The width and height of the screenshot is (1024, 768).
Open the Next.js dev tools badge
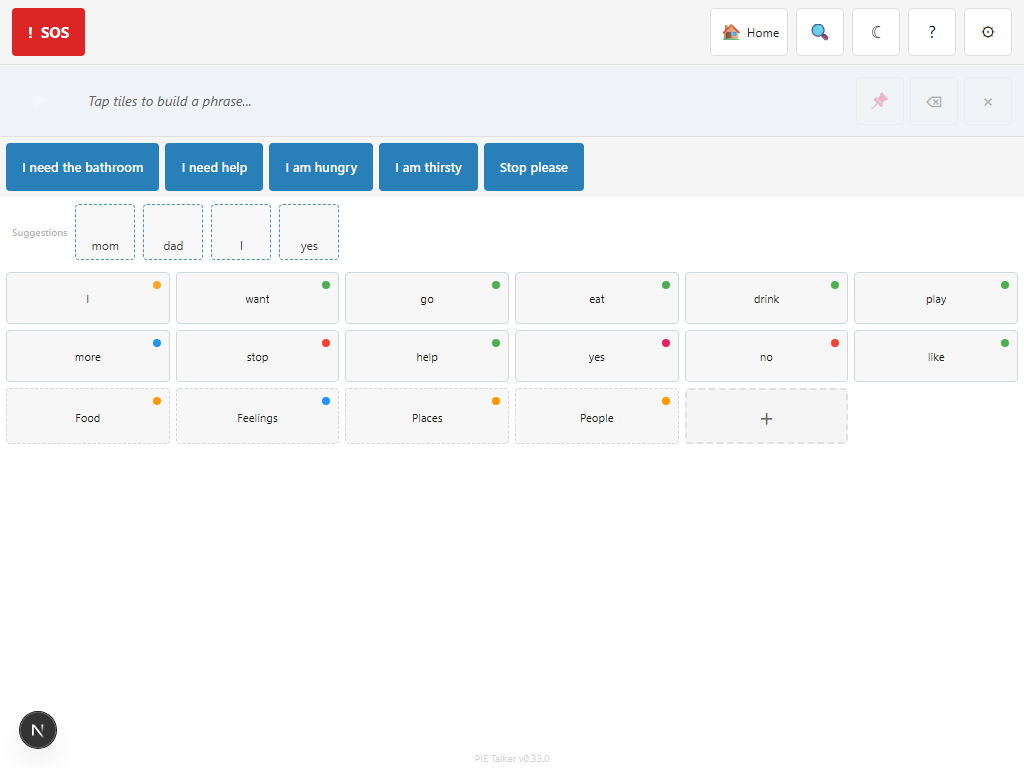[38, 730]
